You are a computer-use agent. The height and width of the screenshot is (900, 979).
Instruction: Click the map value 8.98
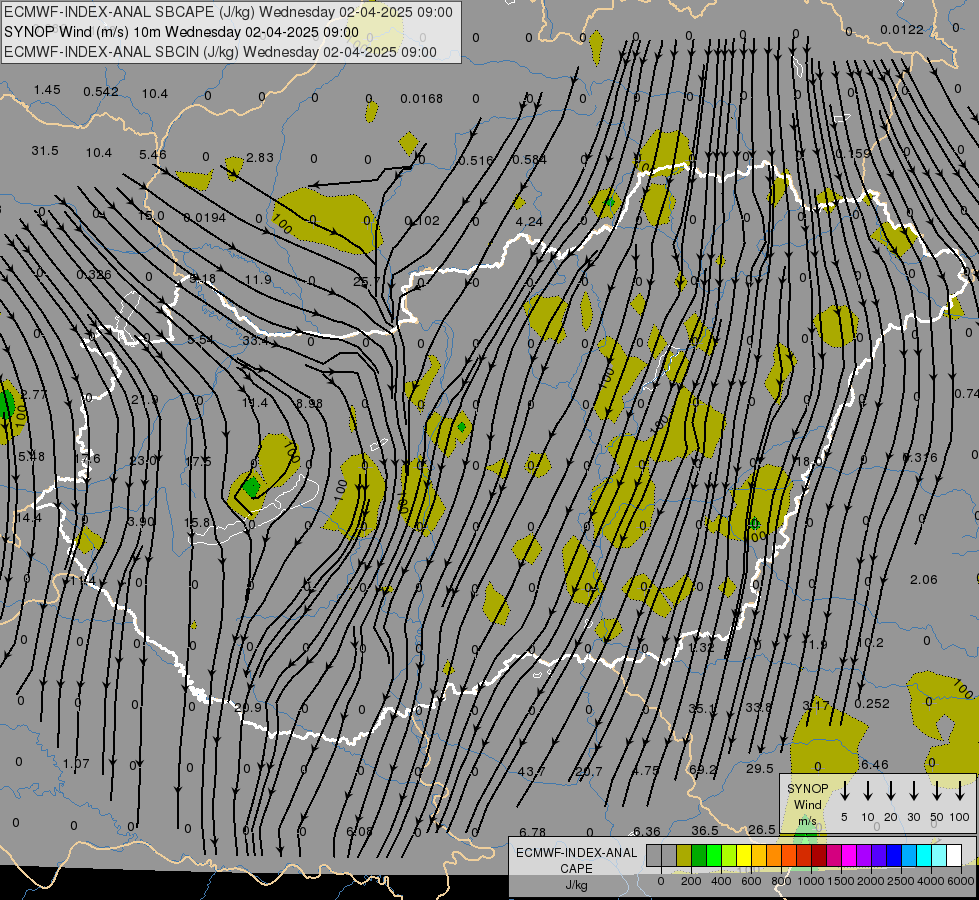click(310, 404)
